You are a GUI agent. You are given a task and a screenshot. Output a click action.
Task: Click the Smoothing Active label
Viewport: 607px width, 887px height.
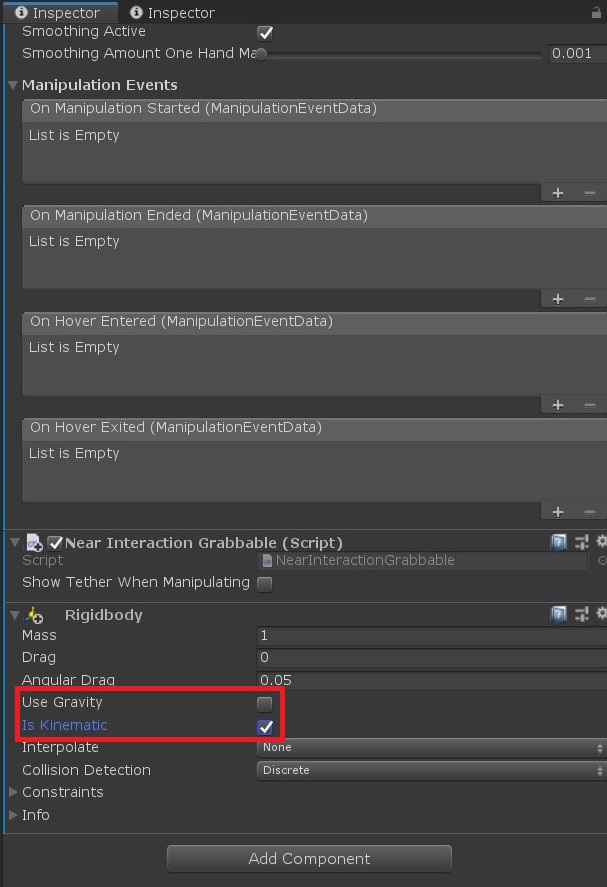84,32
